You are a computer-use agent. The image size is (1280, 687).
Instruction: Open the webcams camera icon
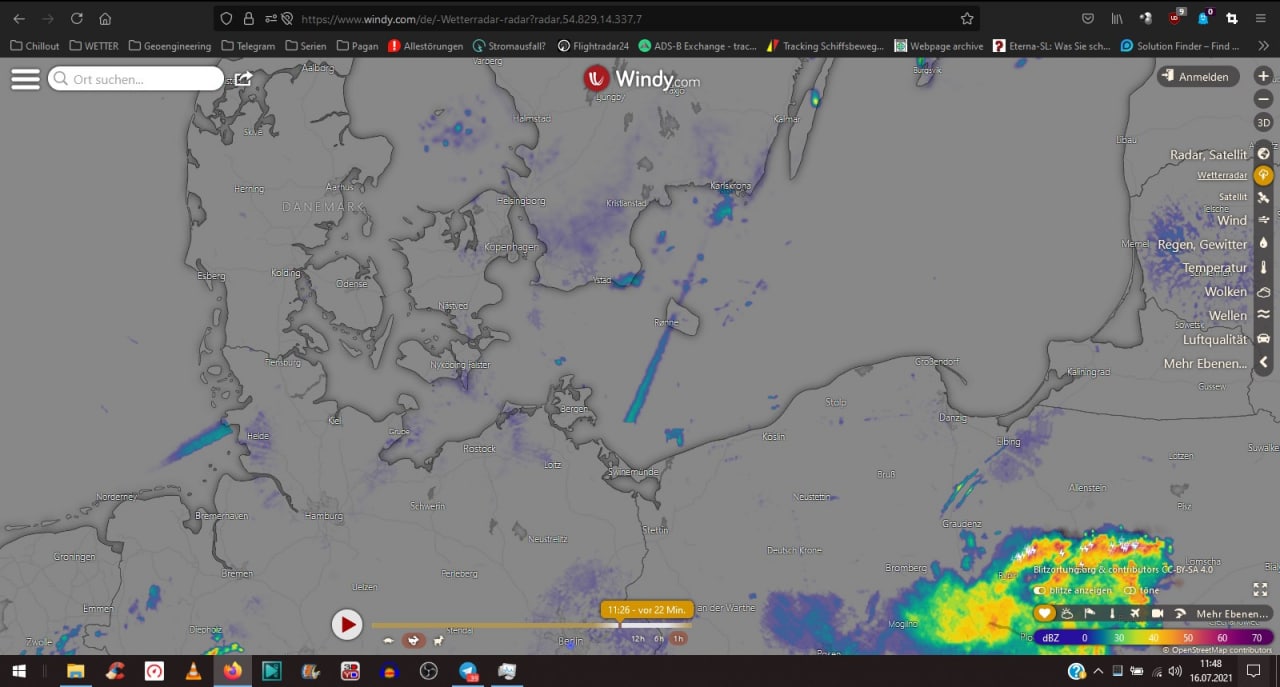(x=1157, y=613)
